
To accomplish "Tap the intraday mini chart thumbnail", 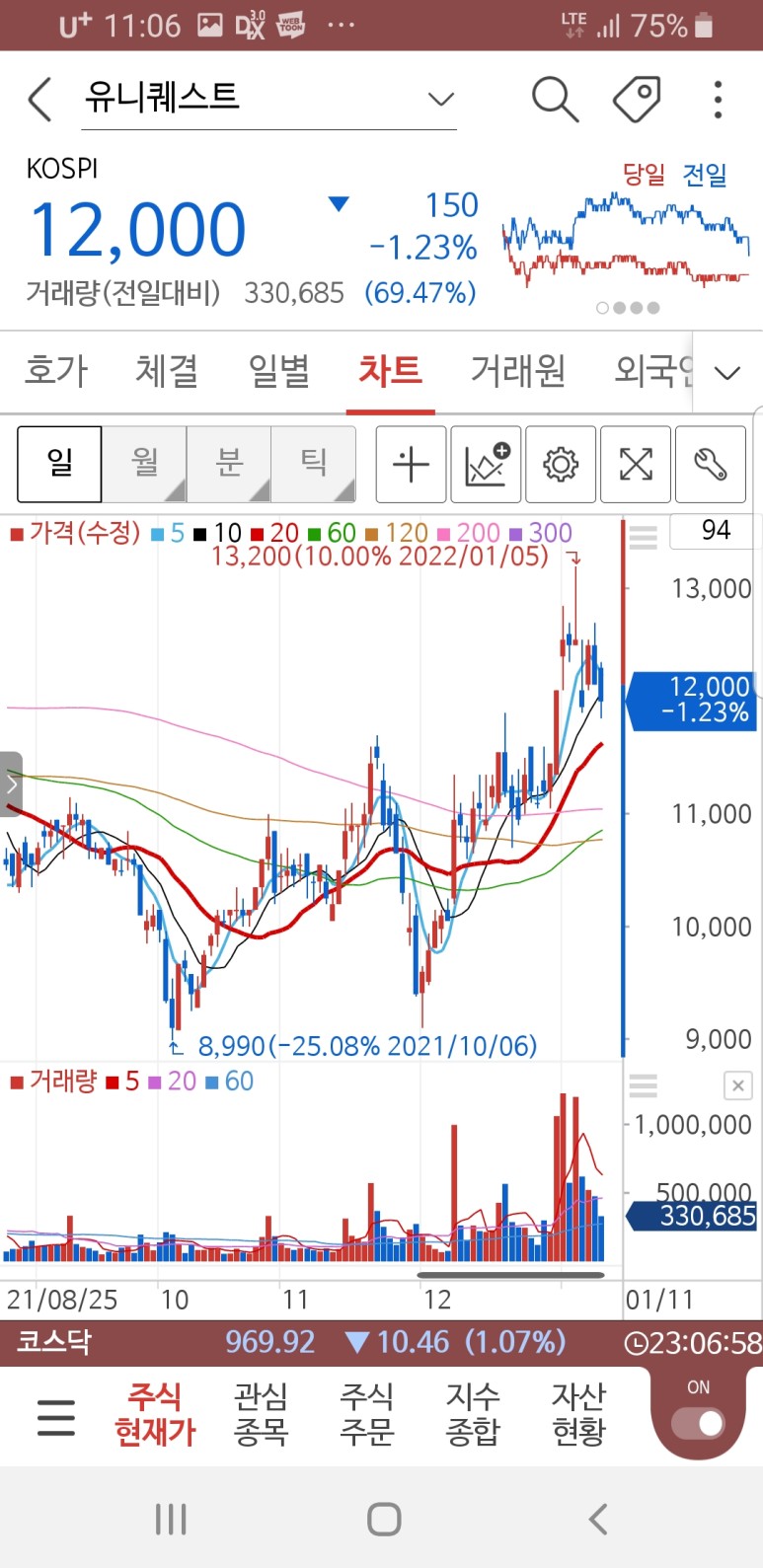I will tap(626, 239).
